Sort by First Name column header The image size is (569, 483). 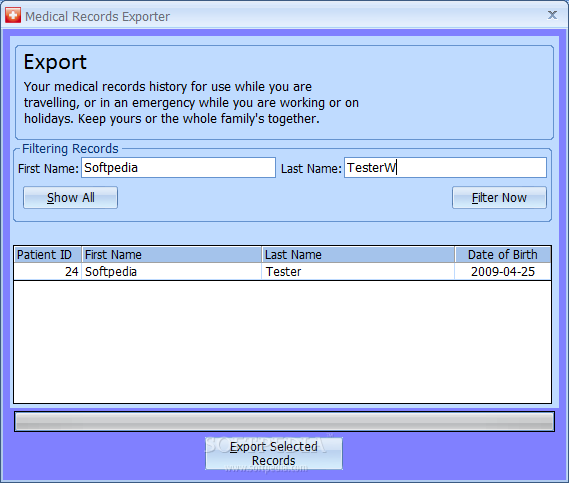tap(172, 254)
